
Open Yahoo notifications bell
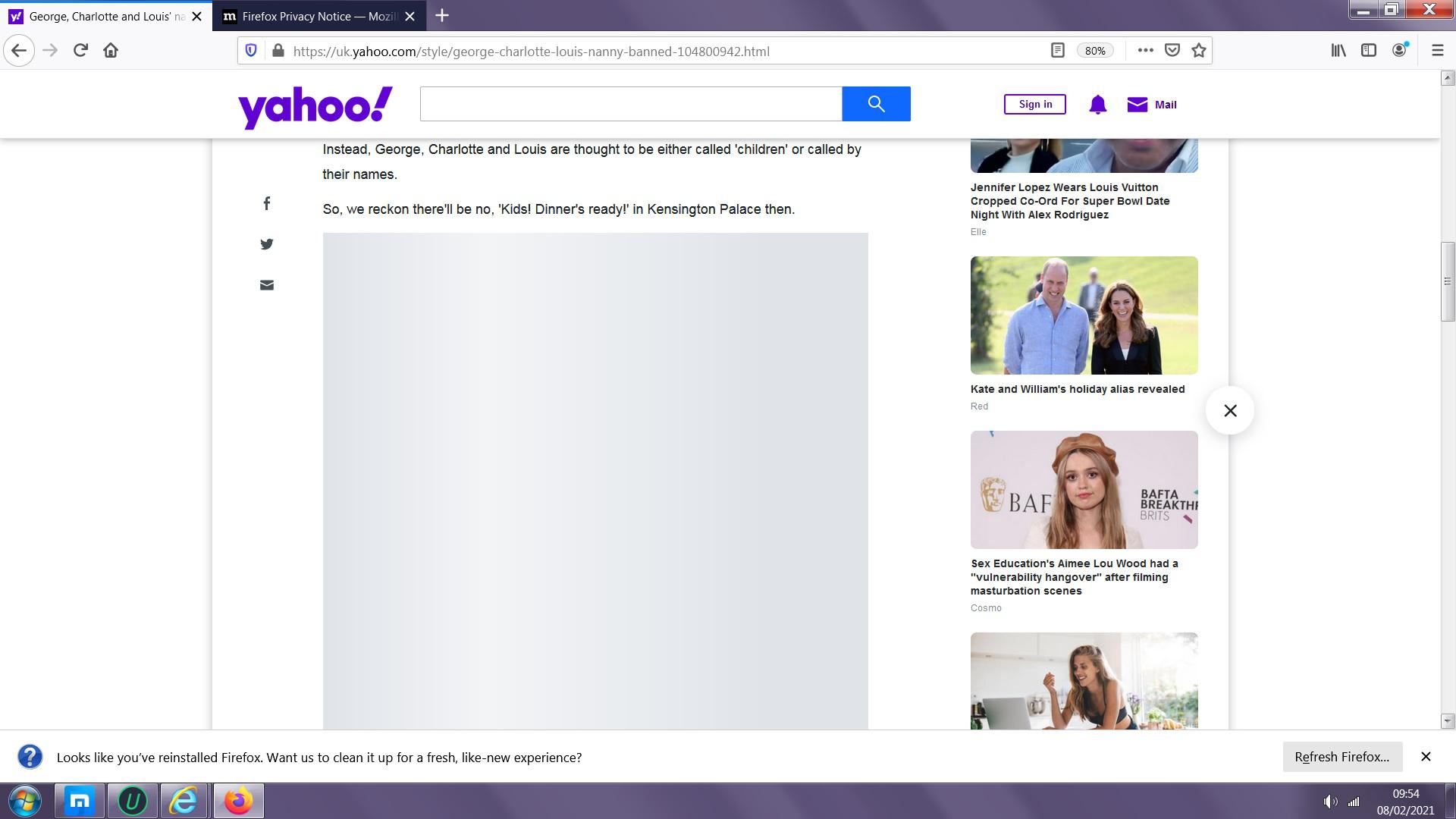click(x=1097, y=105)
